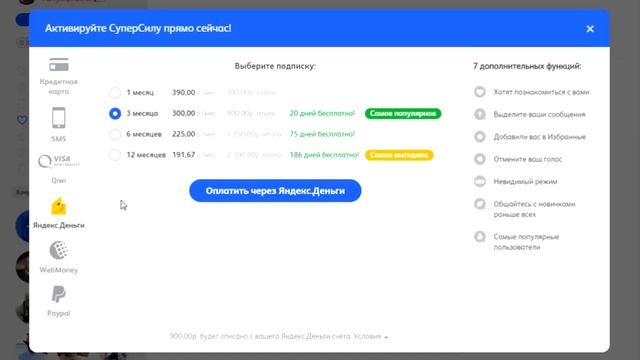Click the 191,67 price value
640x360 pixels.
(x=184, y=155)
